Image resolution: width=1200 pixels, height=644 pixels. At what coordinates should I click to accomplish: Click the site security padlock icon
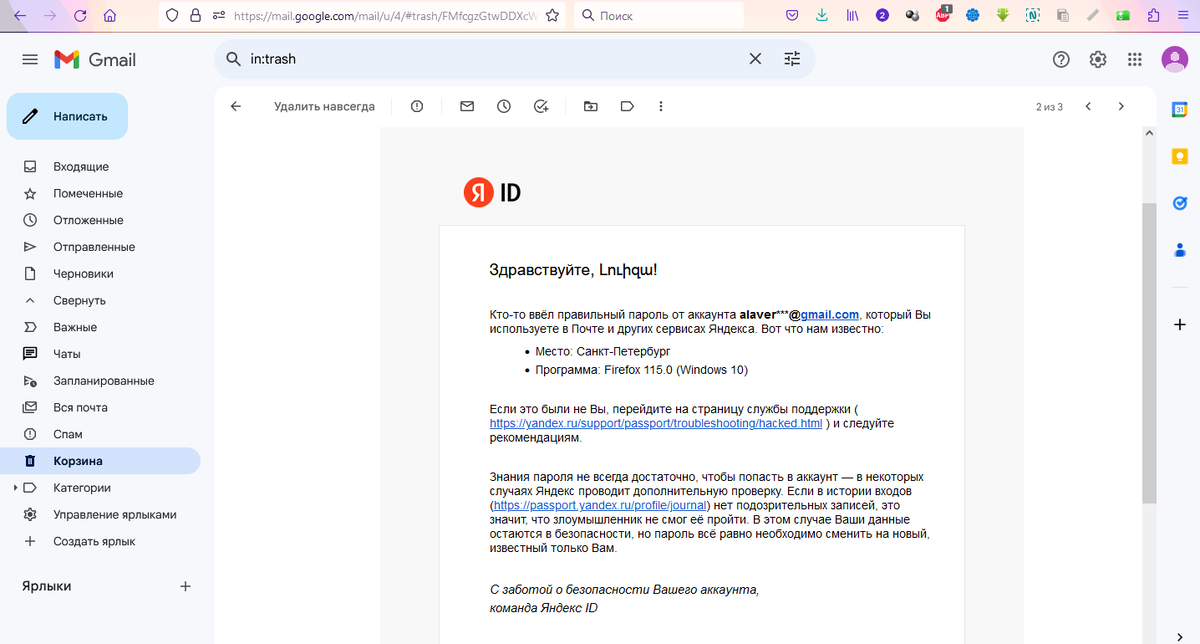coord(194,16)
